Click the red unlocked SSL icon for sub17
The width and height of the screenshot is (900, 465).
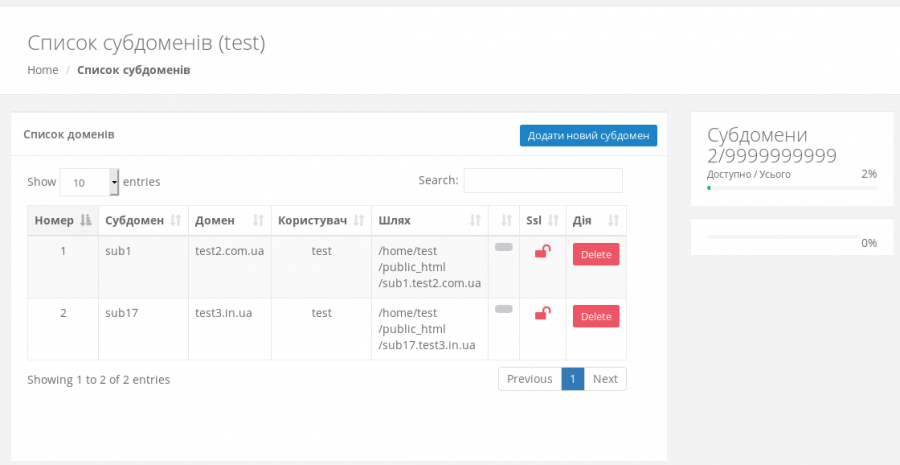[542, 314]
